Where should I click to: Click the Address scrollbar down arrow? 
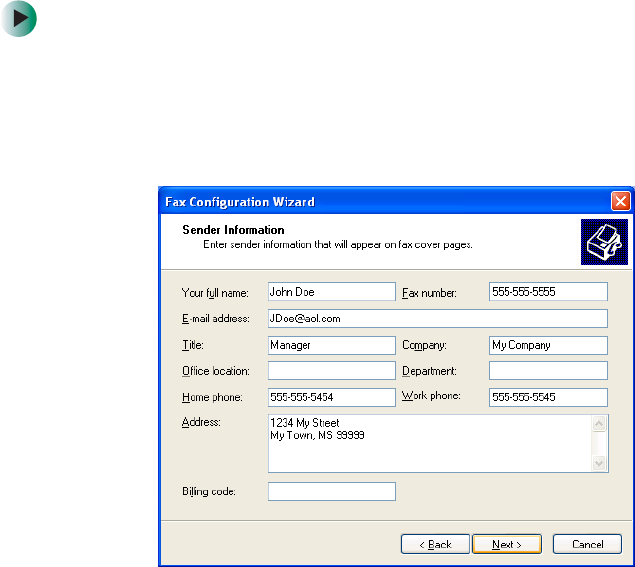pos(599,463)
